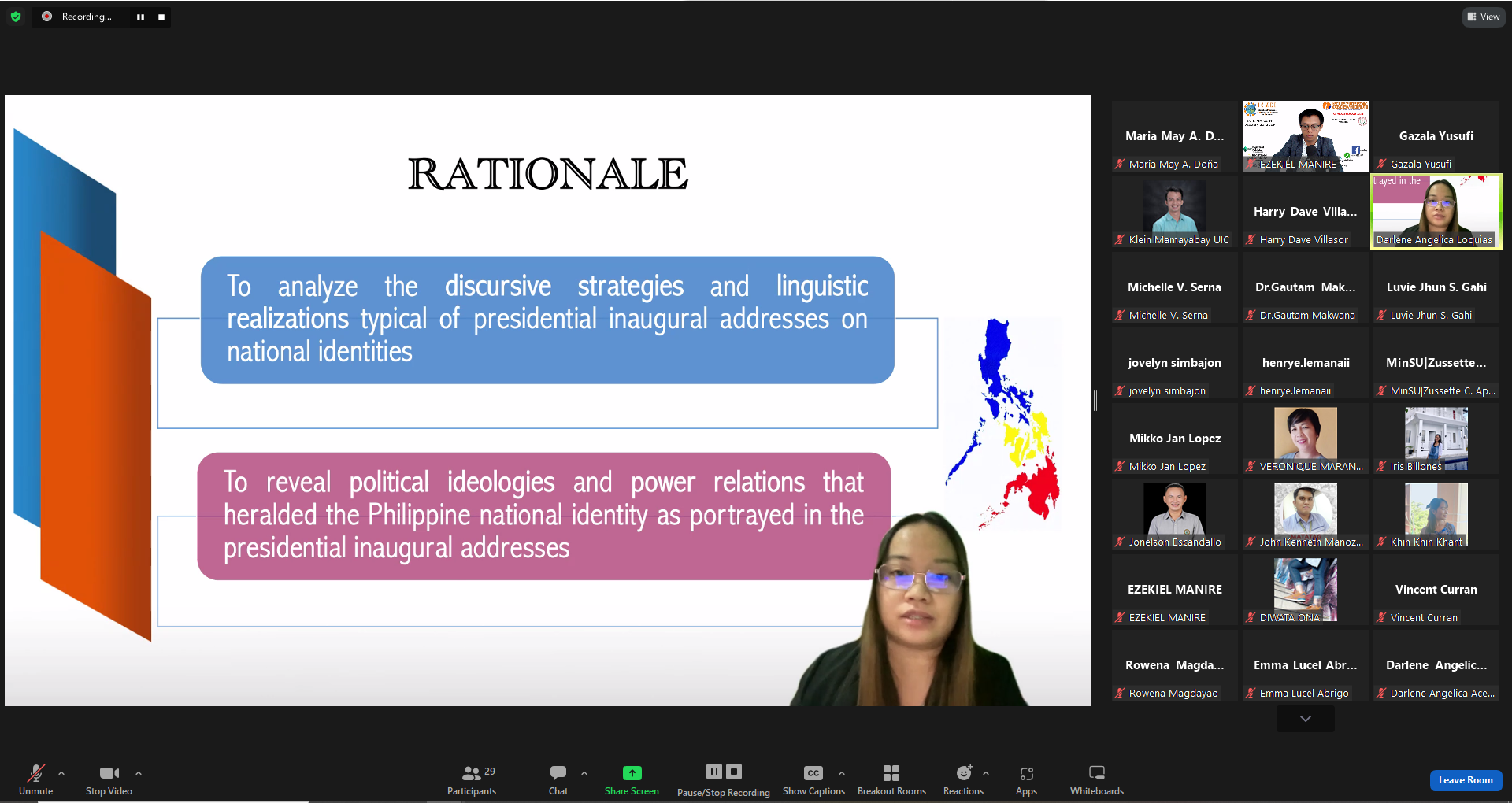Select Darlene Angelica Loquias video thumbnail

pos(1436,212)
